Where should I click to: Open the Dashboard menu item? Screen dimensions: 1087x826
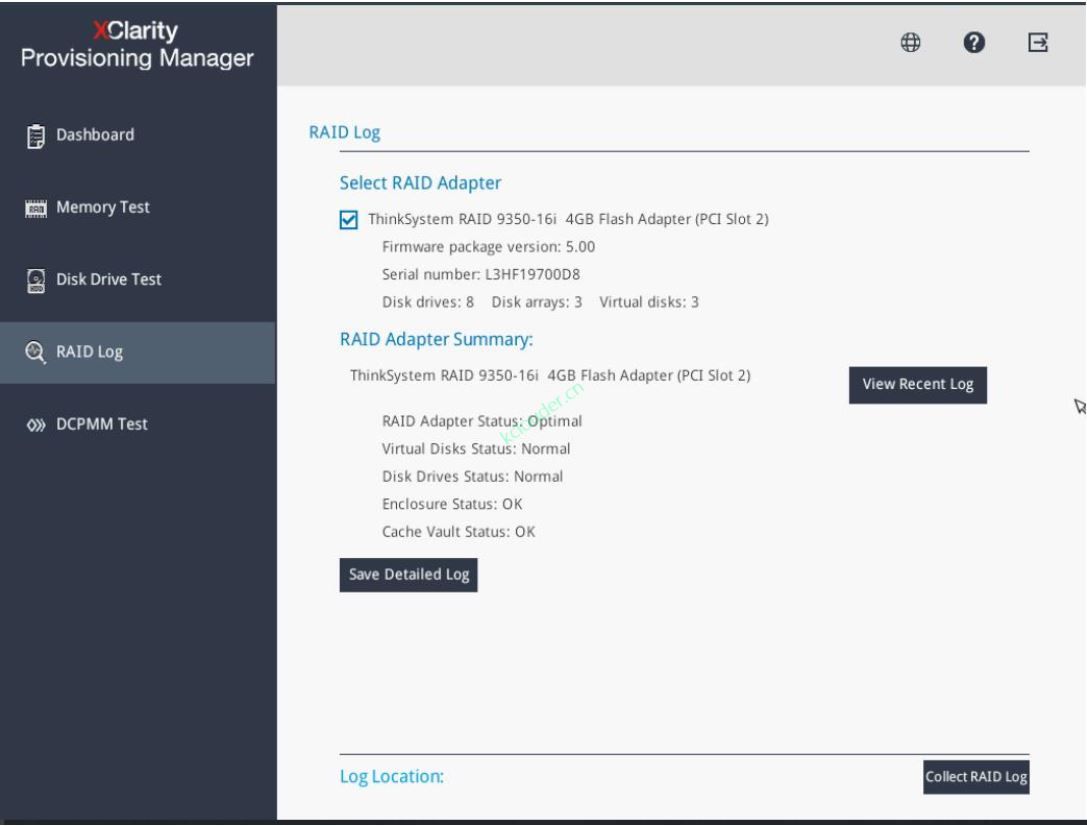pos(138,135)
